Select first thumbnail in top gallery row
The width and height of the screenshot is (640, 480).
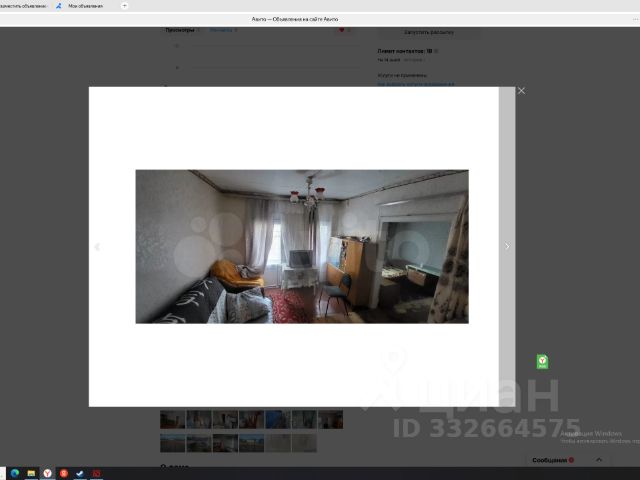[172, 420]
